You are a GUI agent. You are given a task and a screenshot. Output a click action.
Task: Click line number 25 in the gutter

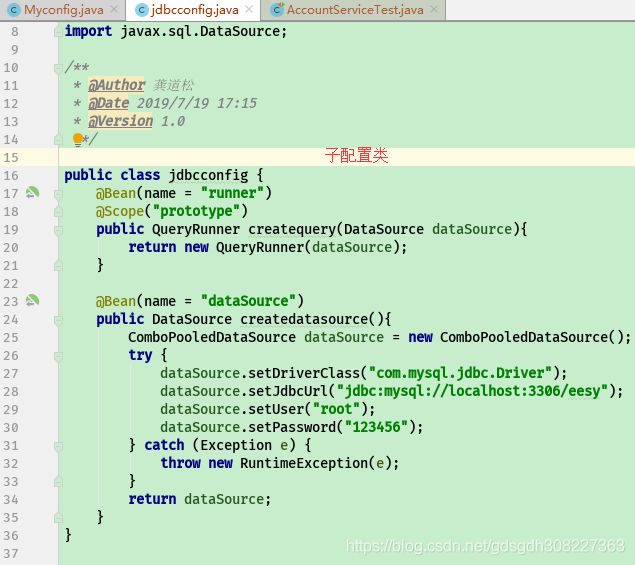click(x=11, y=338)
